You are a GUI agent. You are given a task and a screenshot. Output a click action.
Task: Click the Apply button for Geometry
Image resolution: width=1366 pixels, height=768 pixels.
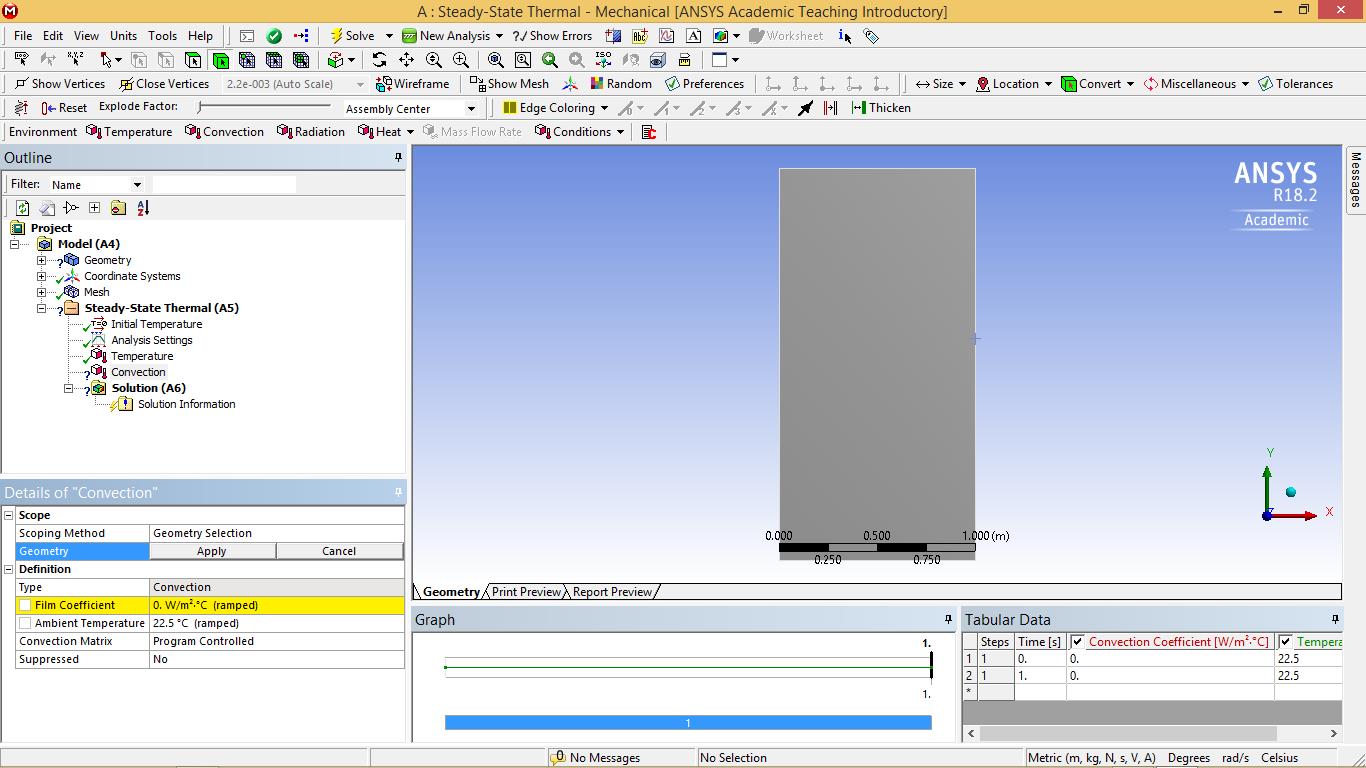[212, 551]
